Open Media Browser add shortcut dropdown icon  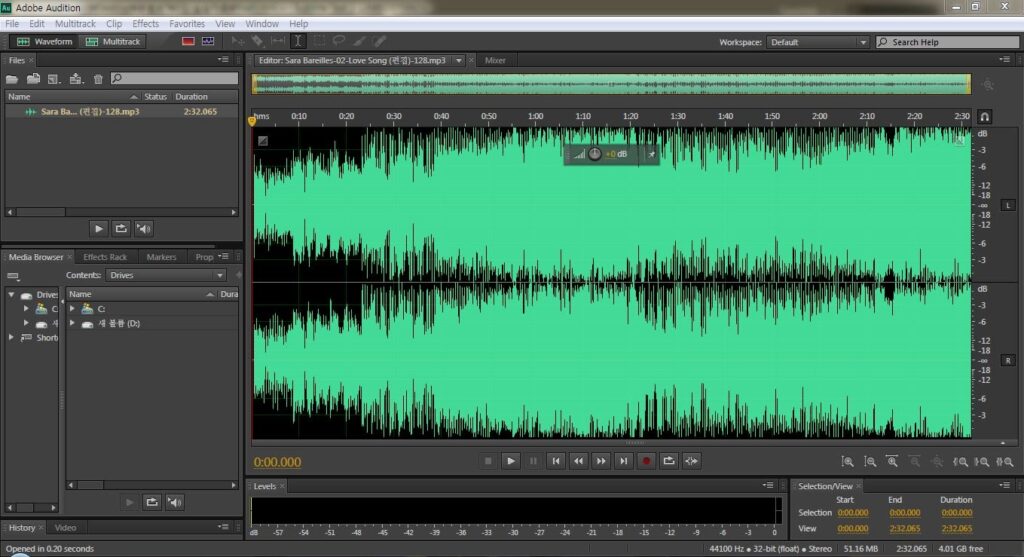click(13, 276)
